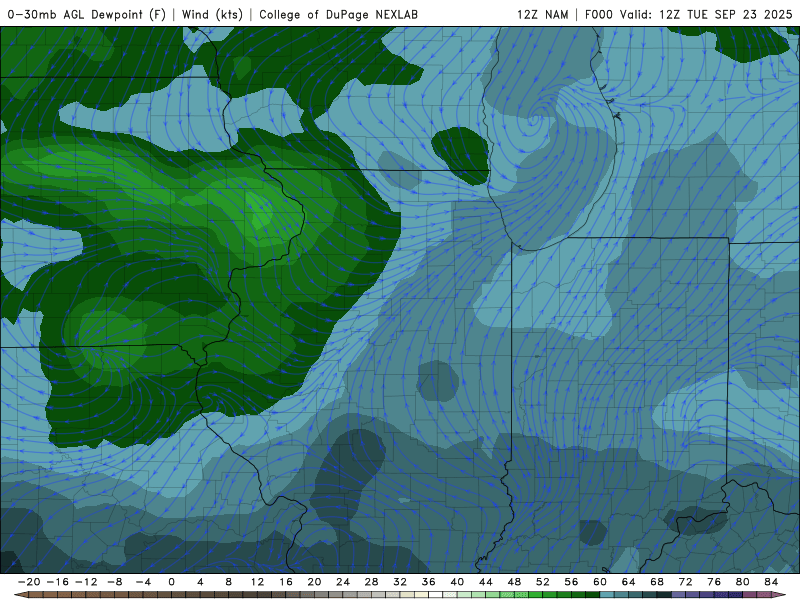
Task: Click the 28 value on the legend scale
Action: 371,582
